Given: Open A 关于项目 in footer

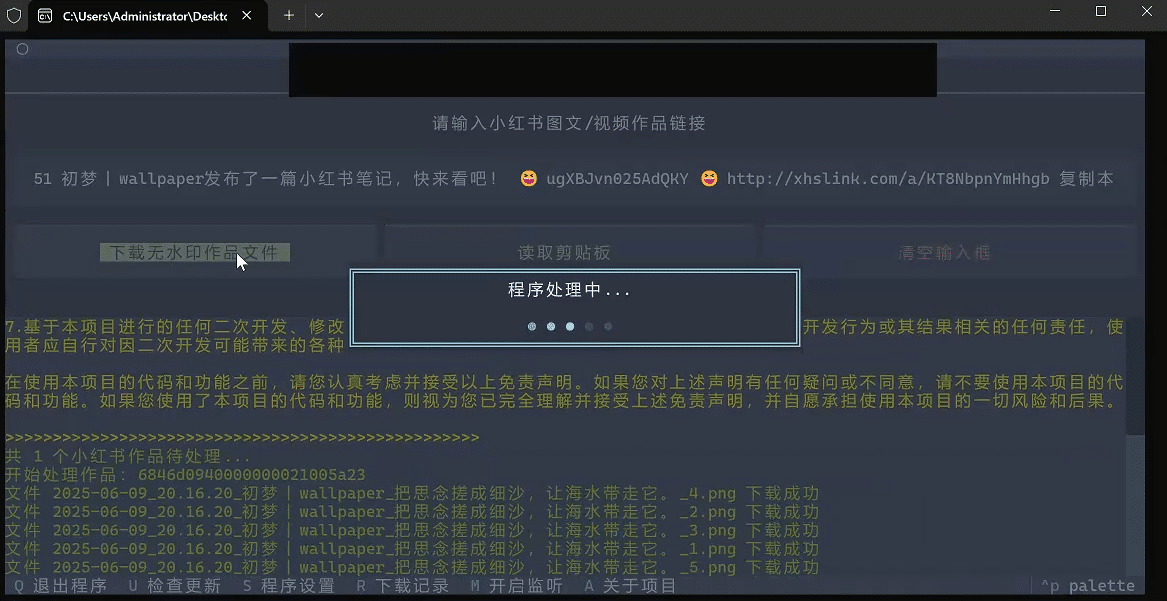Looking at the screenshot, I should click(x=630, y=585).
